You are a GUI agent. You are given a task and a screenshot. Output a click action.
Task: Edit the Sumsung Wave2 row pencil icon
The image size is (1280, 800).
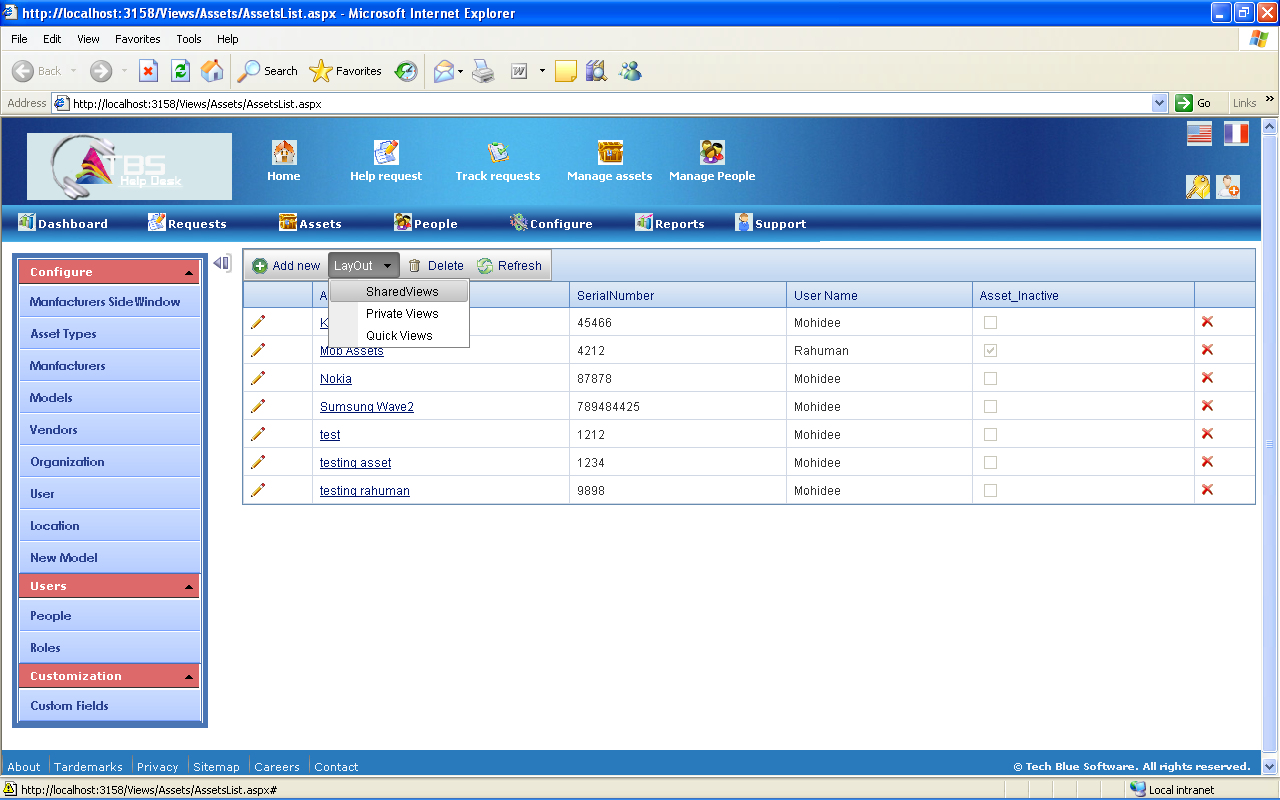(x=258, y=406)
